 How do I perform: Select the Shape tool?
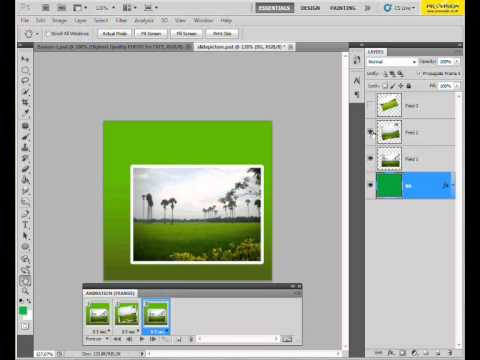(25, 247)
